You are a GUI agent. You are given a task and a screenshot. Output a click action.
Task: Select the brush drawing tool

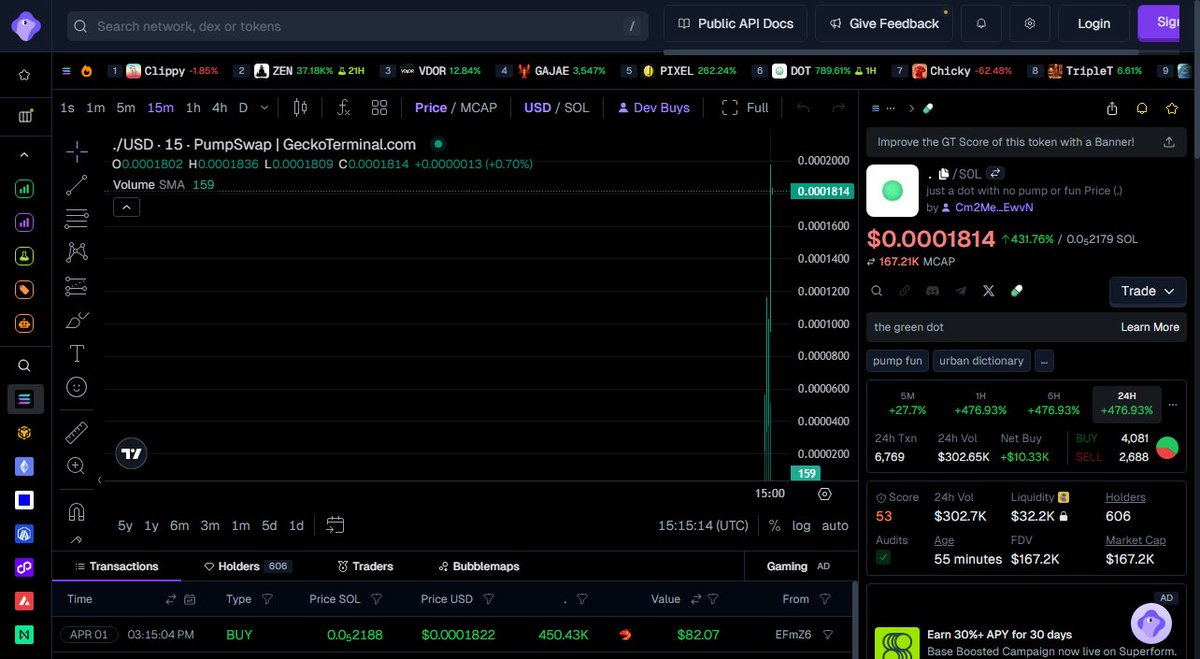click(x=77, y=320)
